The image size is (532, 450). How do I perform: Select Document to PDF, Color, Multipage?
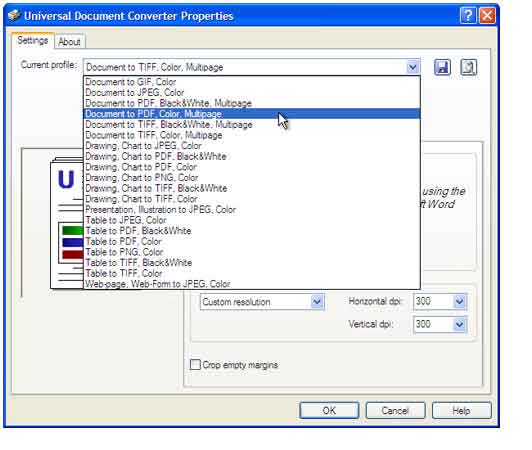tap(252, 114)
